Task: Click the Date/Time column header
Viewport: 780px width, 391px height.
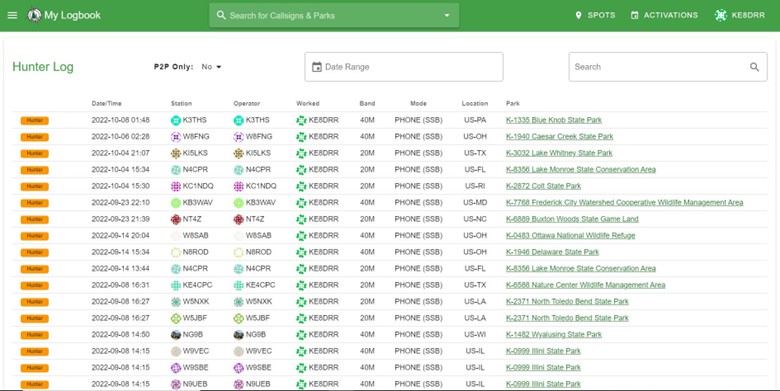Action: (x=106, y=103)
